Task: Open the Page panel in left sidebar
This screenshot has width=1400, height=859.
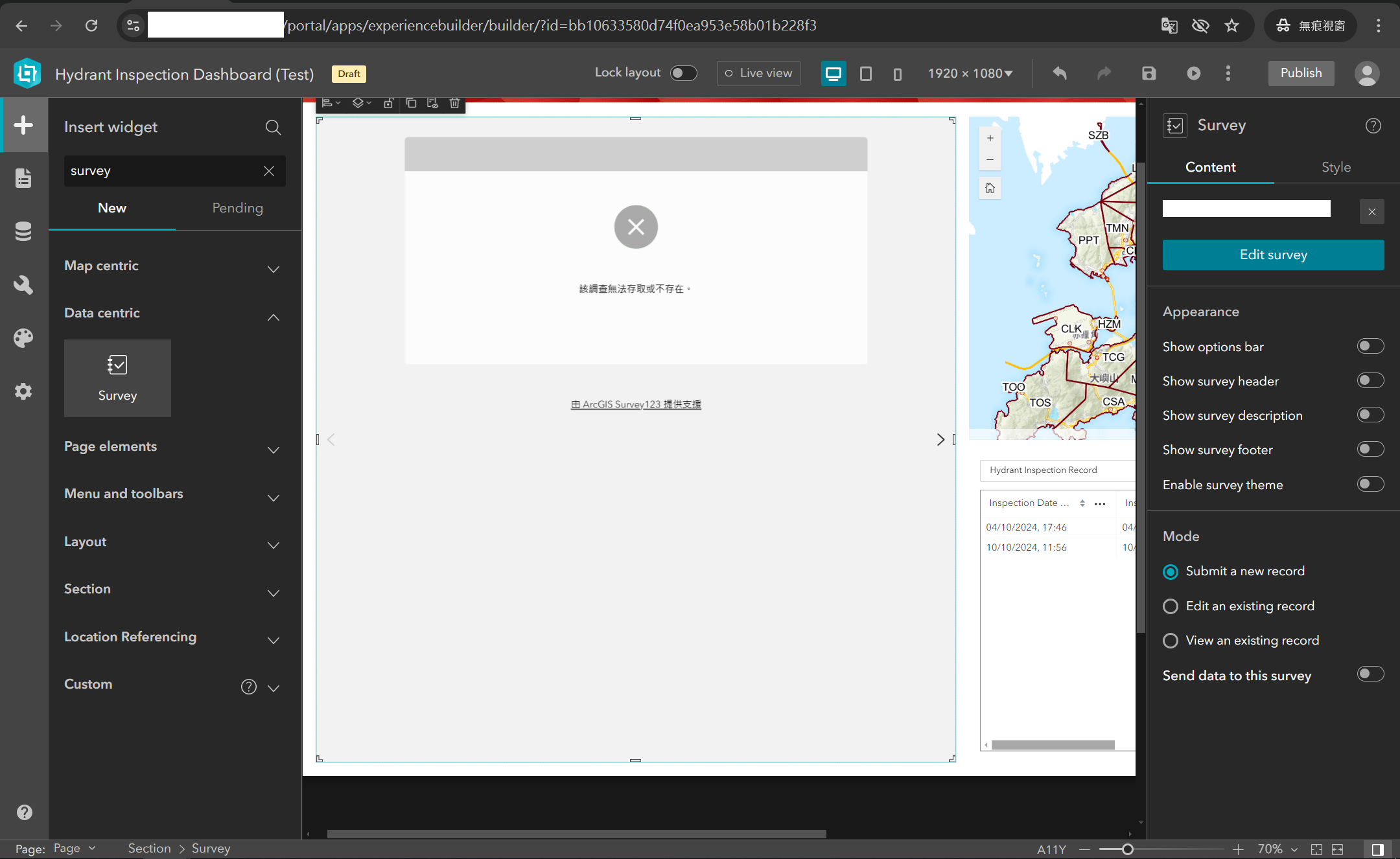Action: pos(23,178)
